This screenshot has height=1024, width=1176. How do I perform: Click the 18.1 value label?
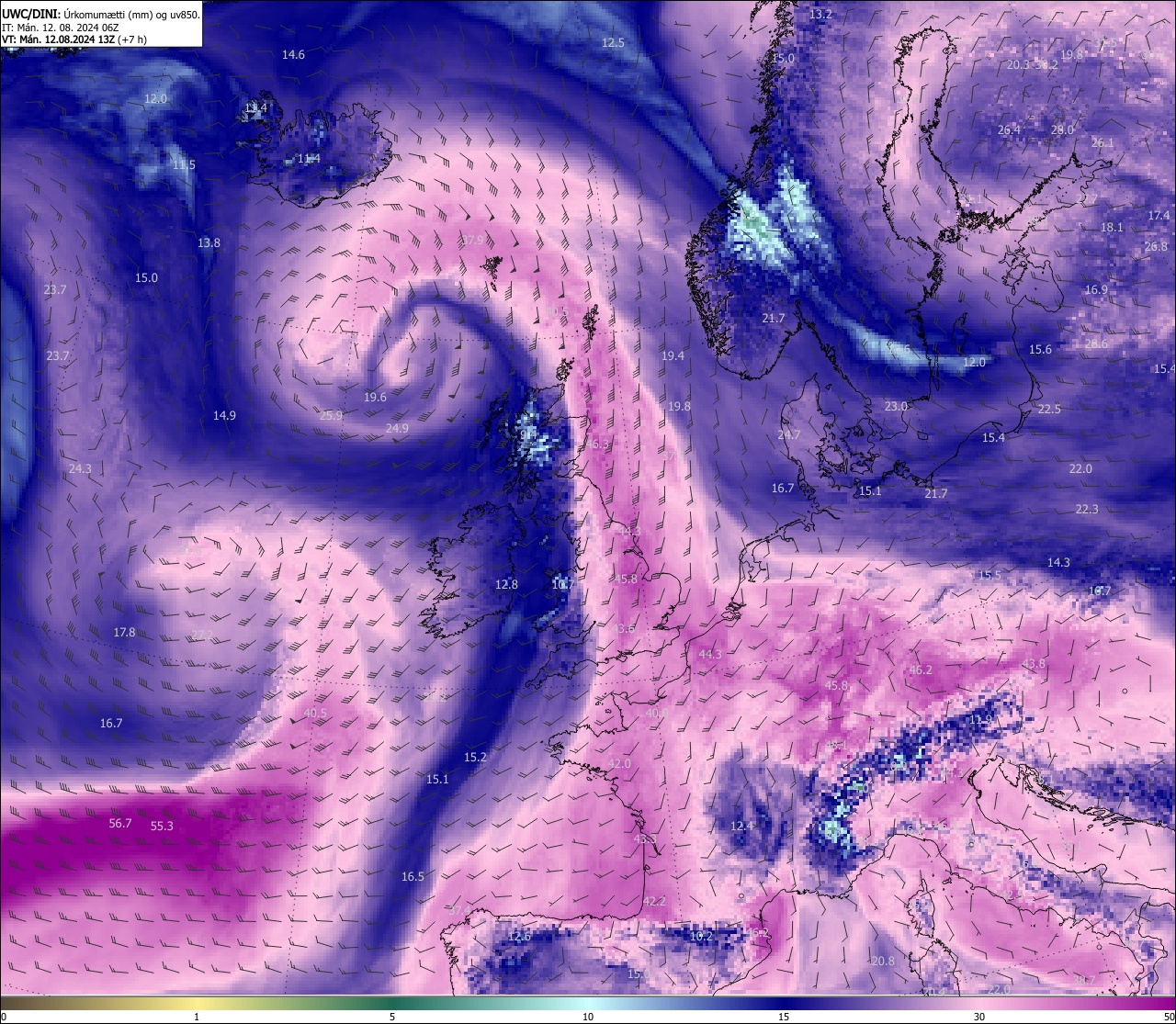coord(1112,228)
